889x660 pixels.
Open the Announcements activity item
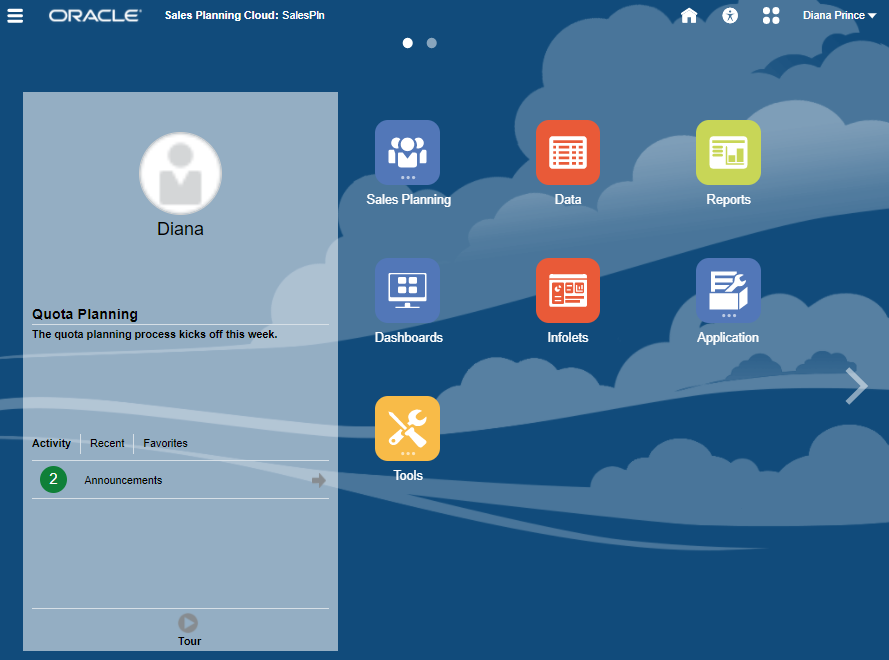[122, 480]
